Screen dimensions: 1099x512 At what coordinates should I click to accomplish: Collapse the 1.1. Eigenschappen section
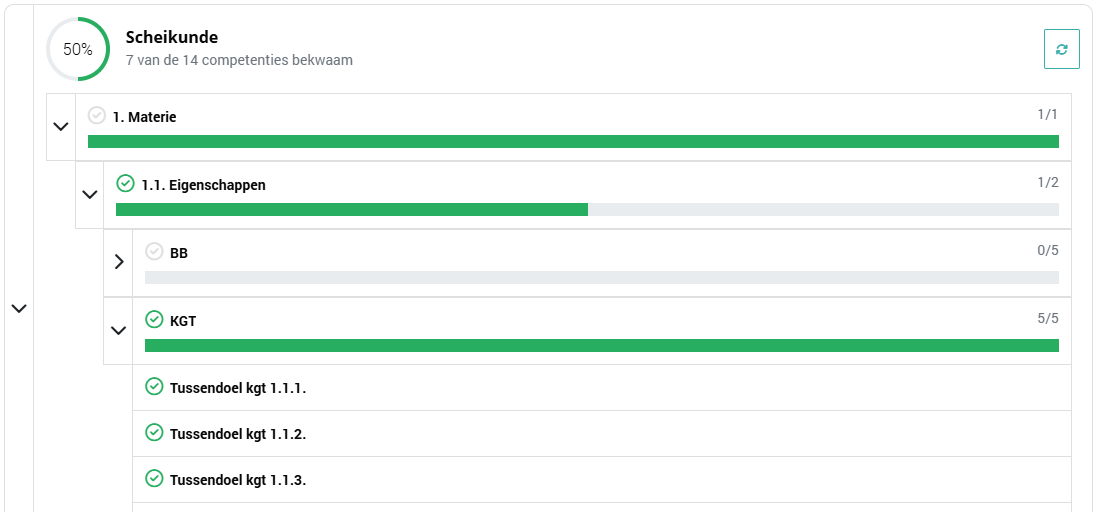click(x=89, y=194)
